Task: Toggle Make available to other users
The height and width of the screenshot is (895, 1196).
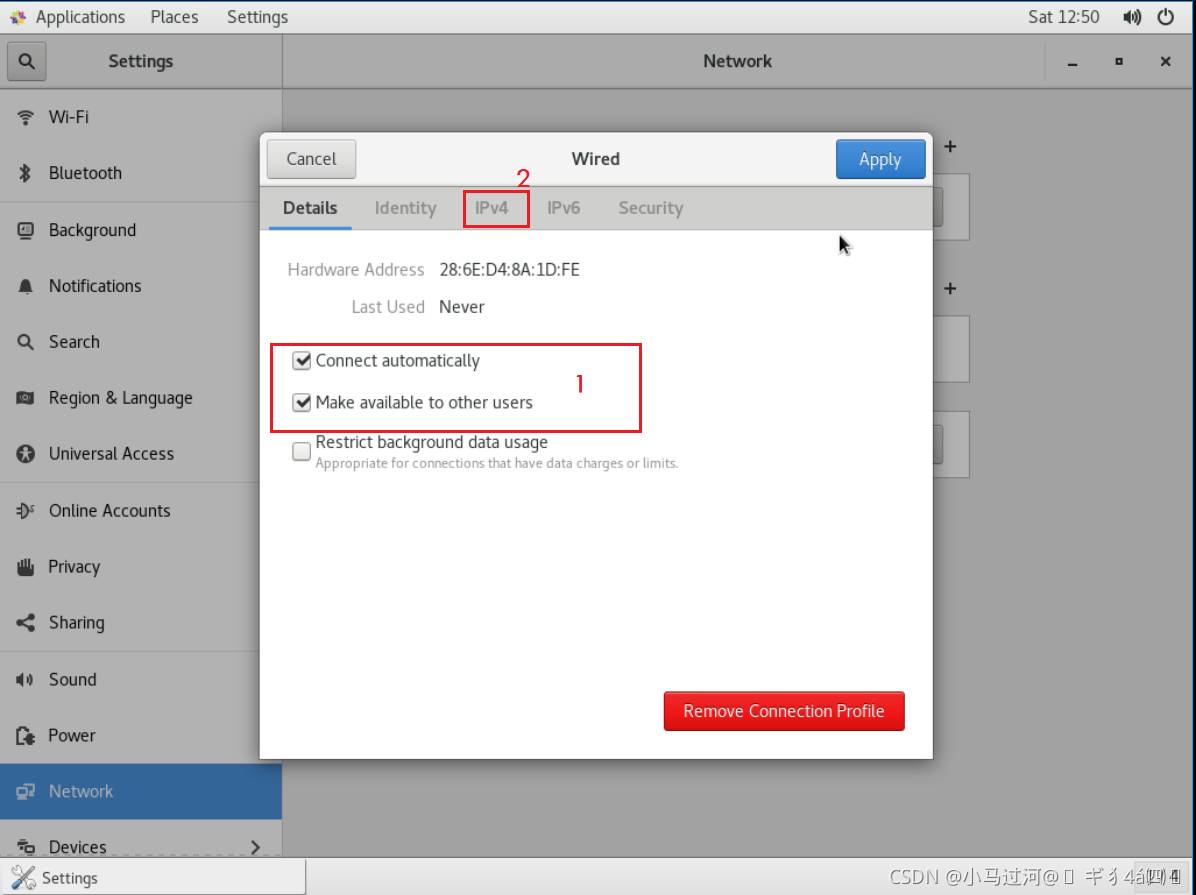Action: pos(301,403)
